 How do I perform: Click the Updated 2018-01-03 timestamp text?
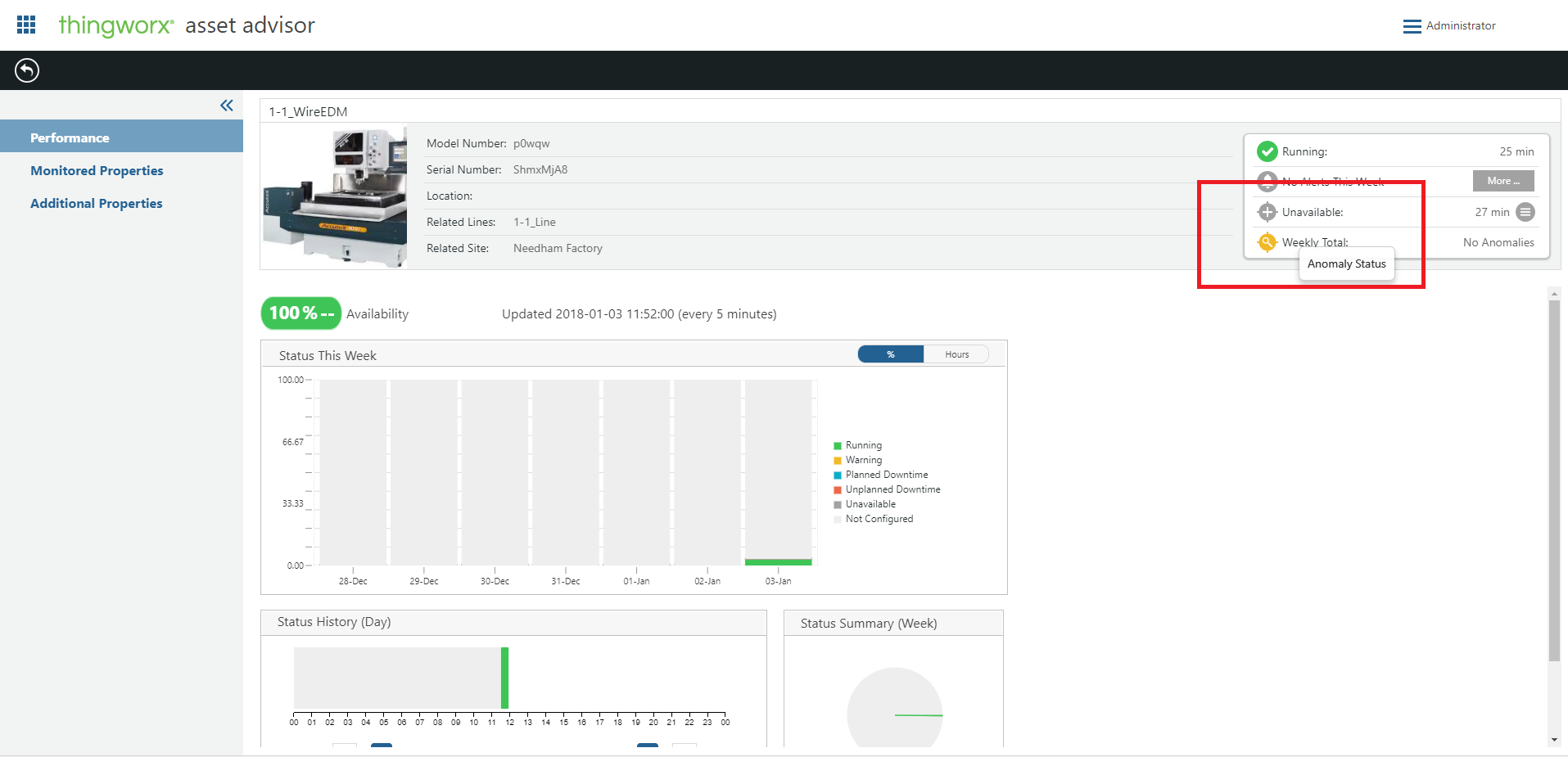639,313
